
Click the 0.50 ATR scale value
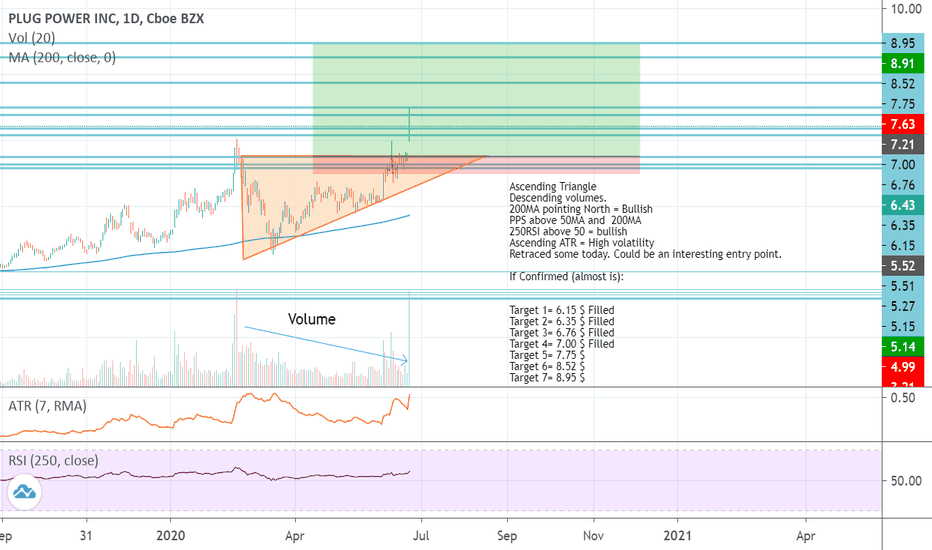[903, 397]
